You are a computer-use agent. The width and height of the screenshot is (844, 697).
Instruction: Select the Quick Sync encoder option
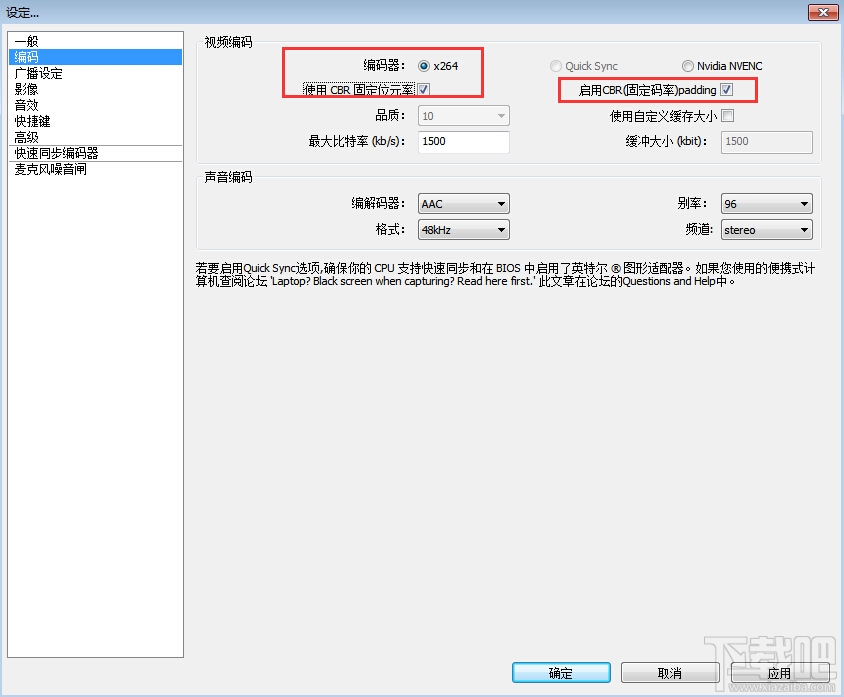click(x=556, y=66)
